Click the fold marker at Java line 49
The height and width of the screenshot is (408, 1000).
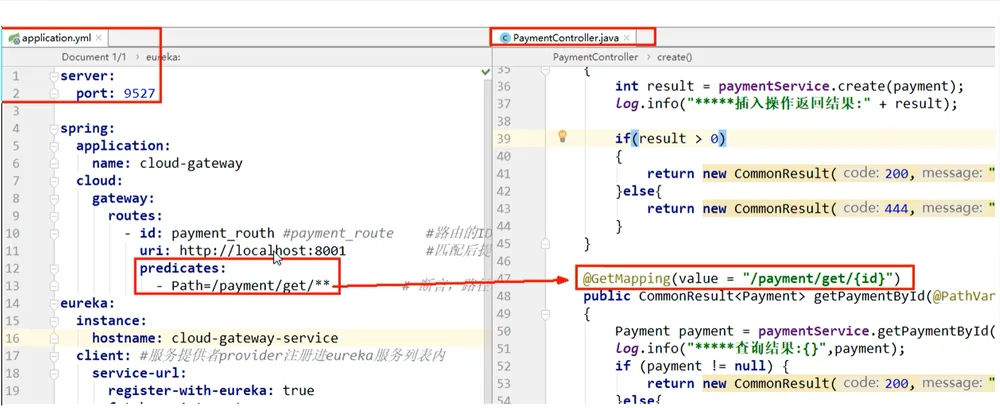(x=545, y=314)
